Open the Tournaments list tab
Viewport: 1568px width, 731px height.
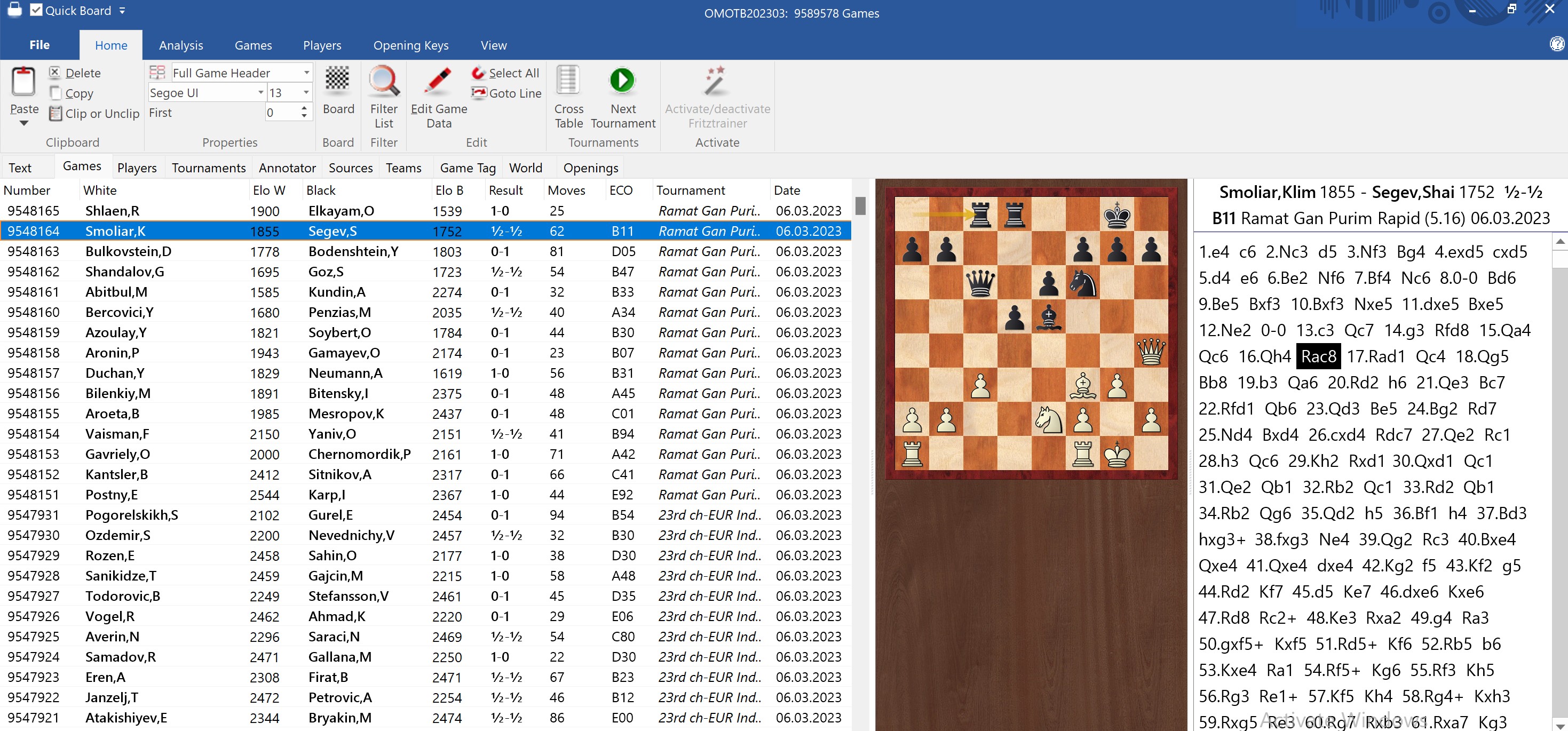tap(208, 168)
